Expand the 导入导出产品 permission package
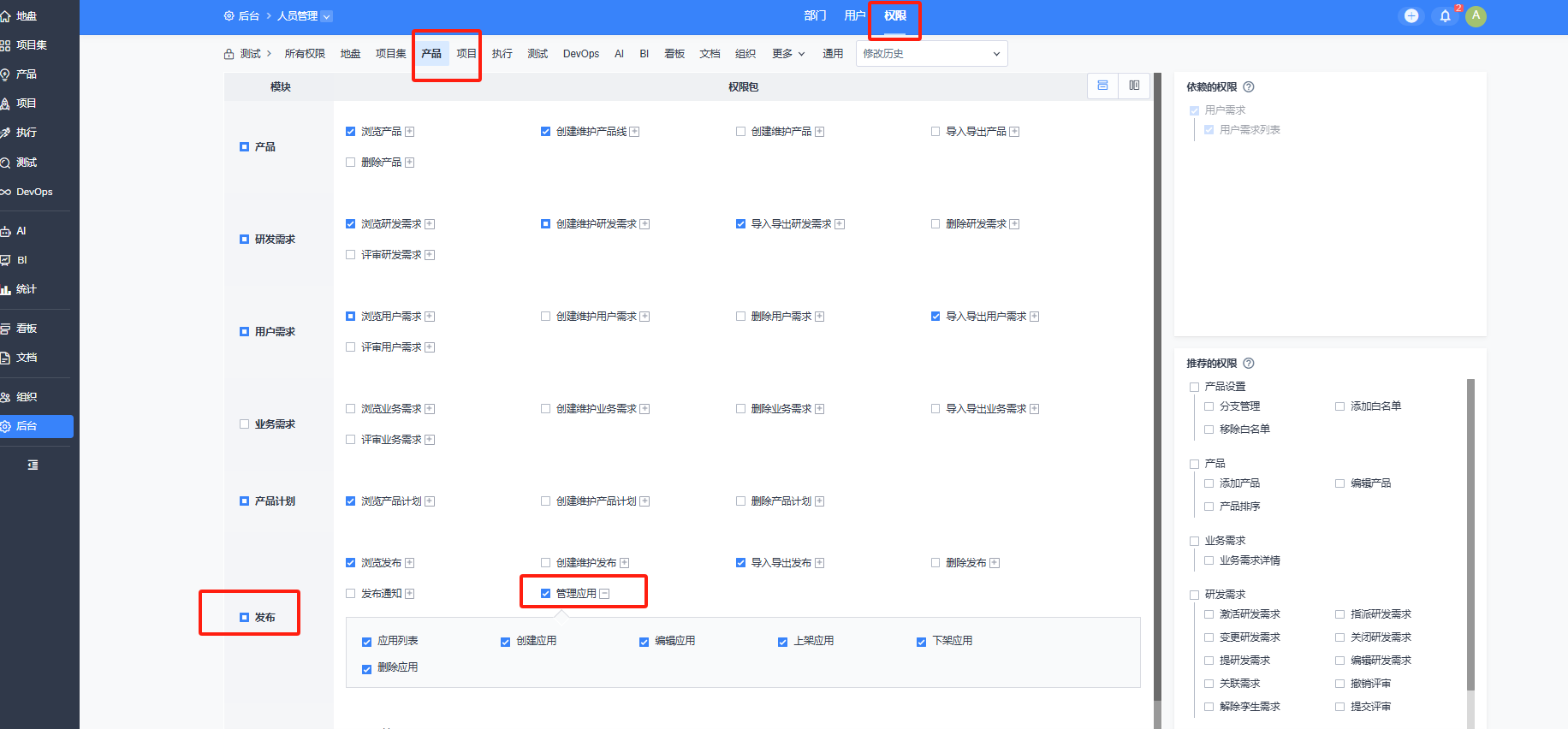This screenshot has height=729, width=1568. coord(1014,132)
